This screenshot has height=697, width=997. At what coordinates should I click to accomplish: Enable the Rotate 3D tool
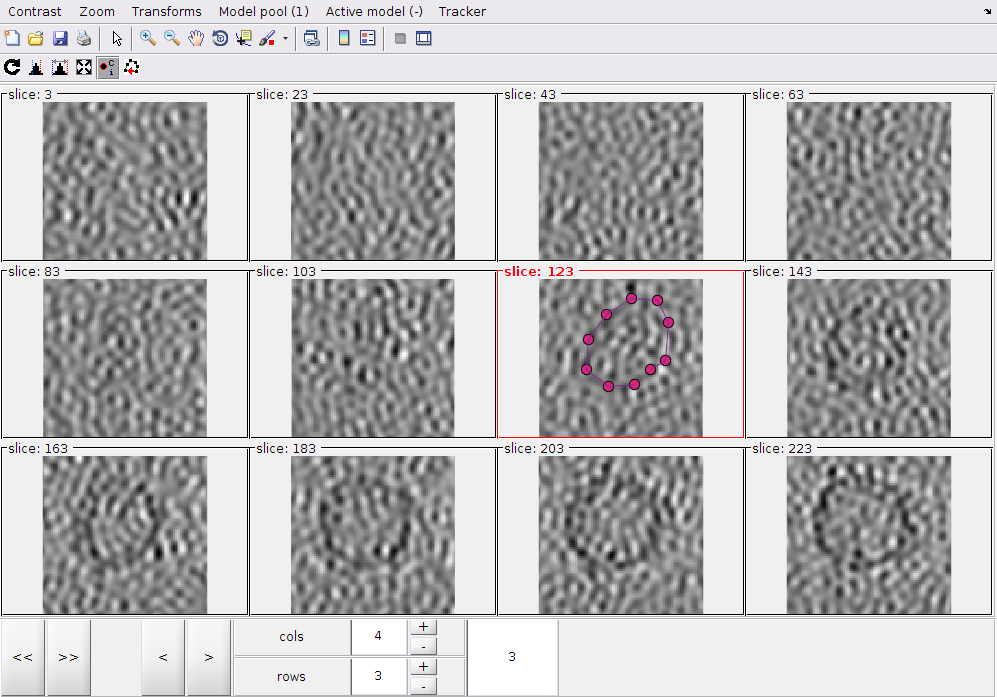[220, 38]
